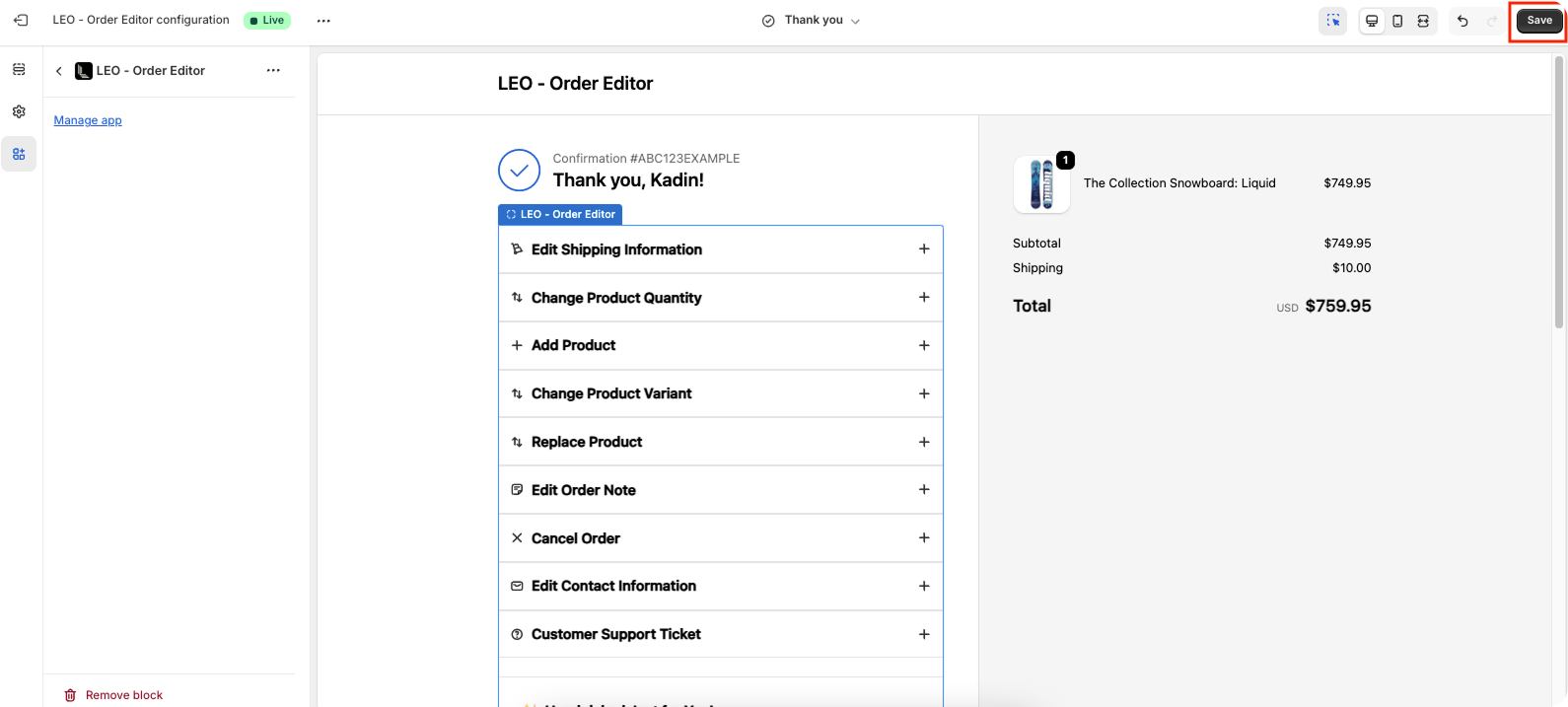Switch to fullscreen preview icon
This screenshot has width=1568, height=707.
(1423, 21)
